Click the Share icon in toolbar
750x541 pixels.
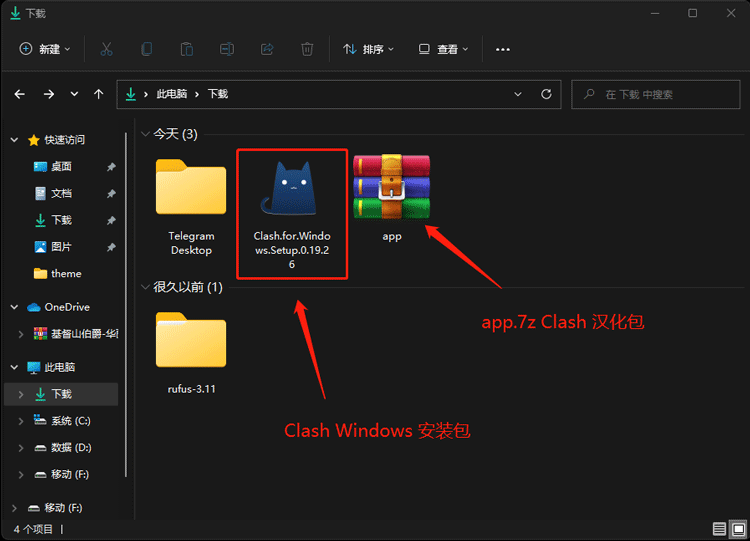pos(267,49)
